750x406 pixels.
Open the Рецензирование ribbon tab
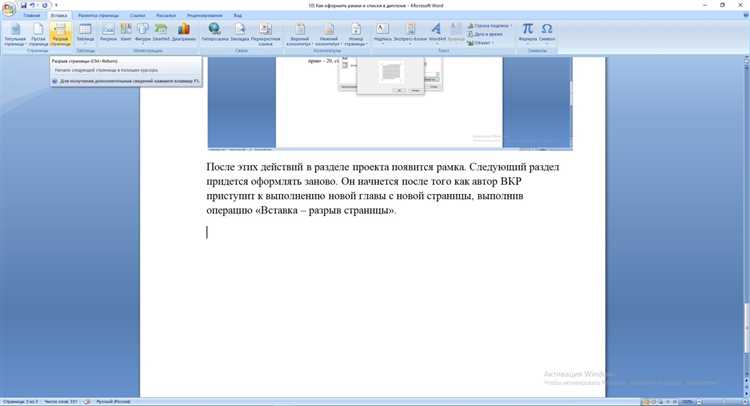coord(205,15)
